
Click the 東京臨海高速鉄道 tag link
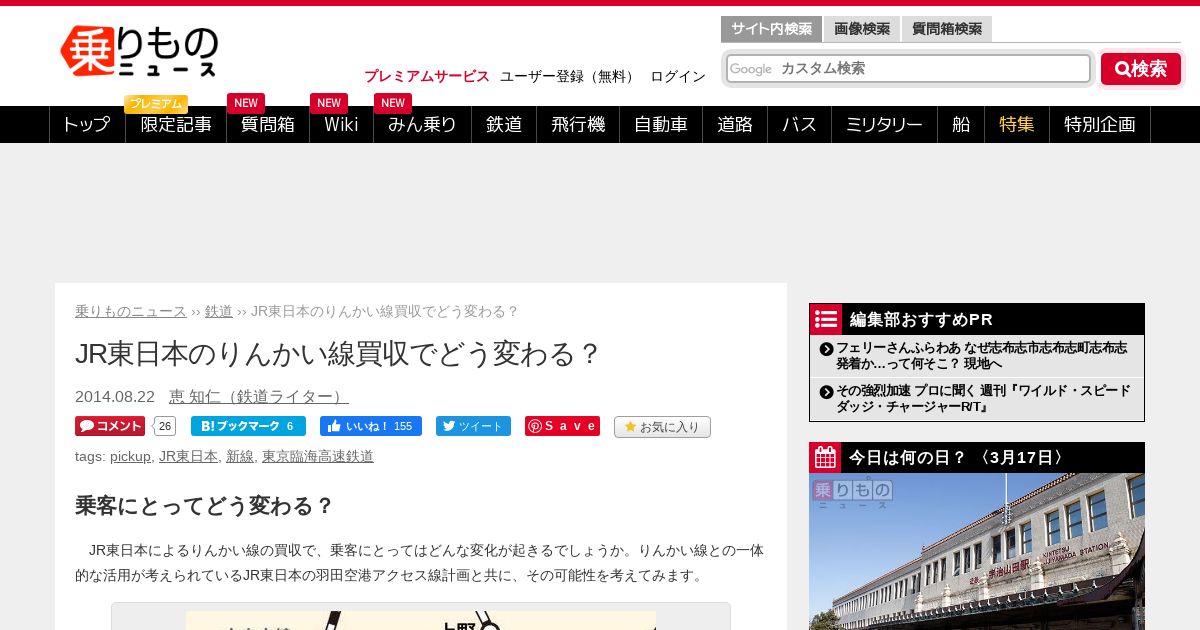pos(318,456)
